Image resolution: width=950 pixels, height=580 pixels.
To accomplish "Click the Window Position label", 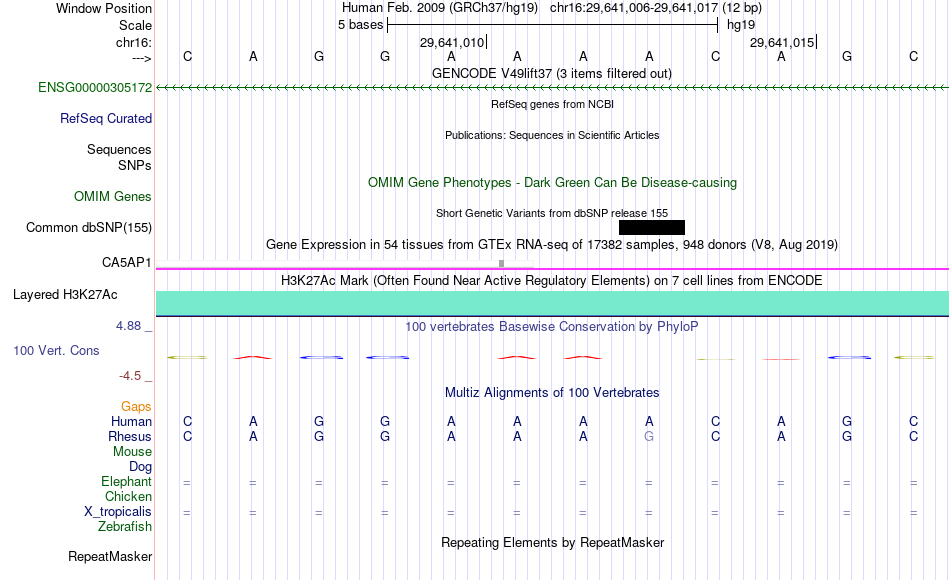I will pyautogui.click(x=104, y=8).
